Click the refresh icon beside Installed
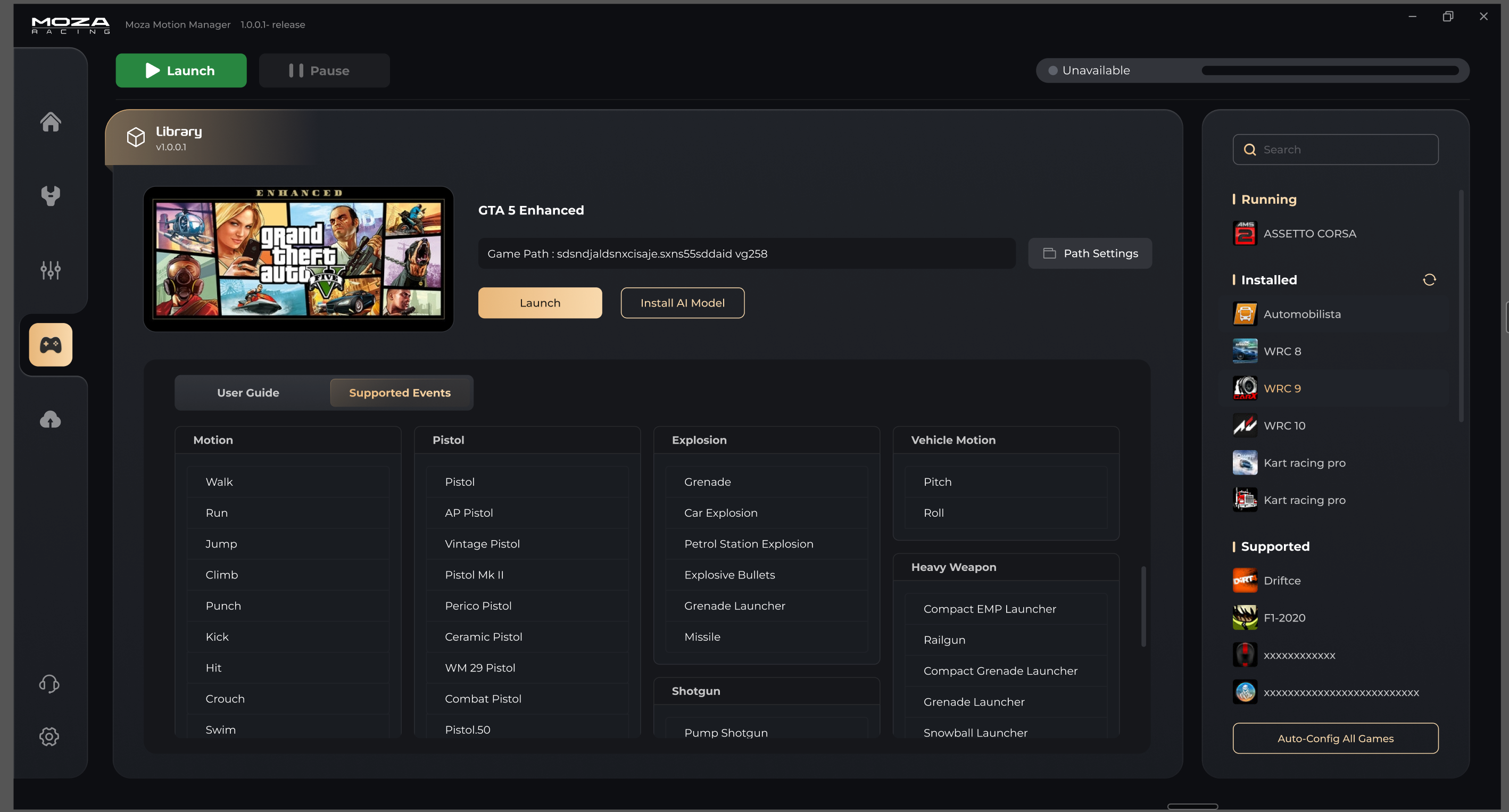Screen dimensions: 1509x812 1429,279
